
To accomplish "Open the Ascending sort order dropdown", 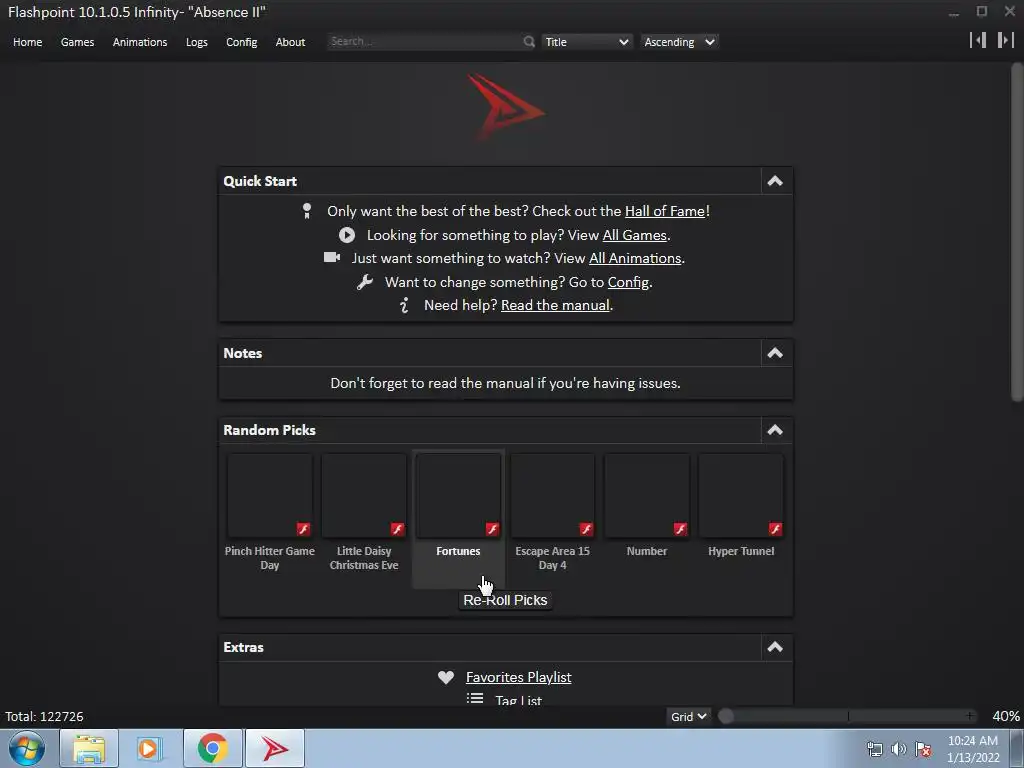I will (679, 42).
